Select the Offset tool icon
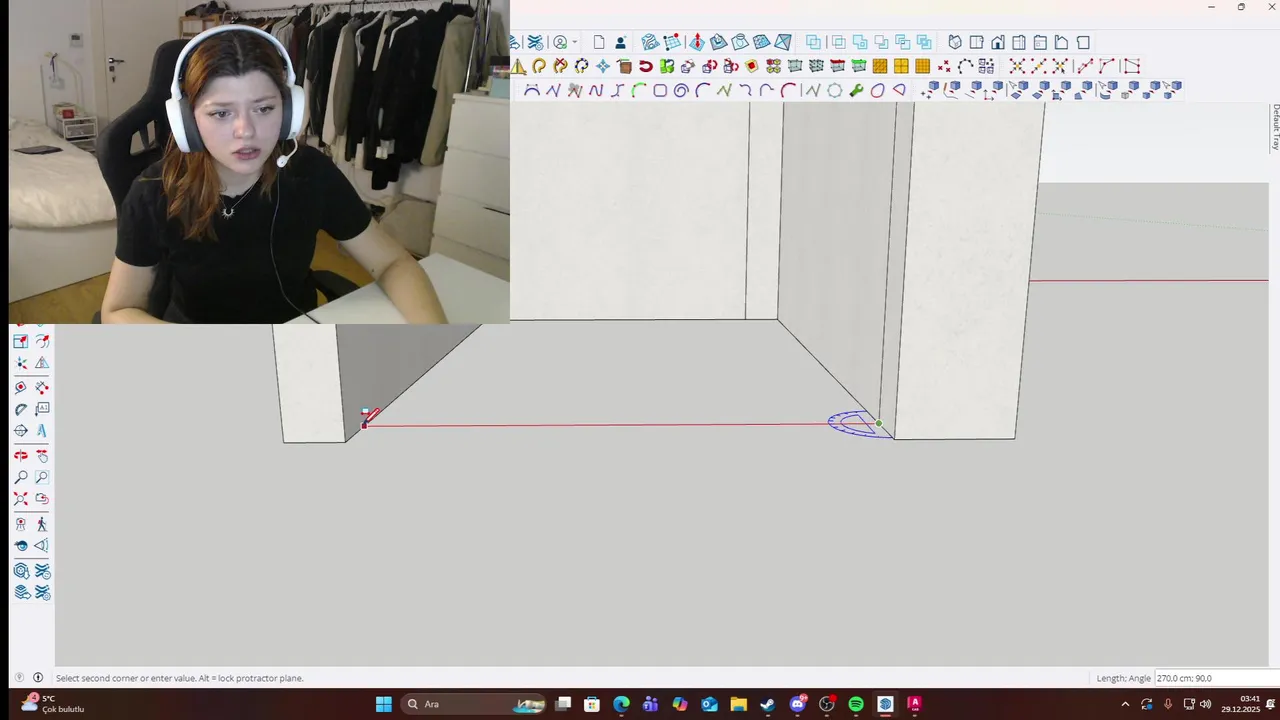This screenshot has width=1280, height=720. click(42, 340)
